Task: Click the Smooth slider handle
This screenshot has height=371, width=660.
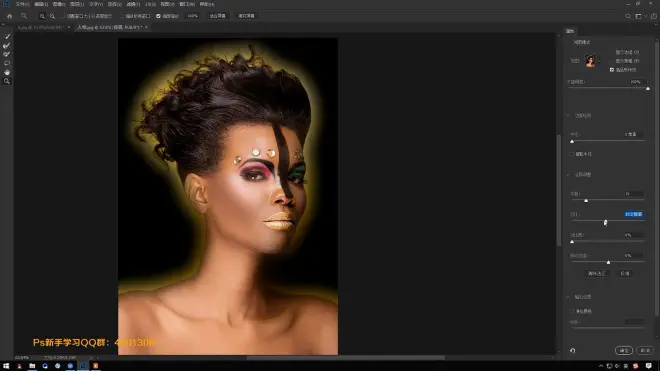Action: (x=586, y=200)
